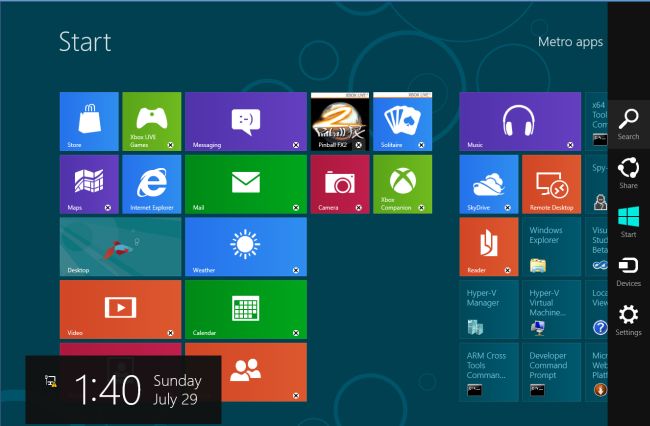This screenshot has width=650, height=426.
Task: Open the Settings charm
Action: 628,320
